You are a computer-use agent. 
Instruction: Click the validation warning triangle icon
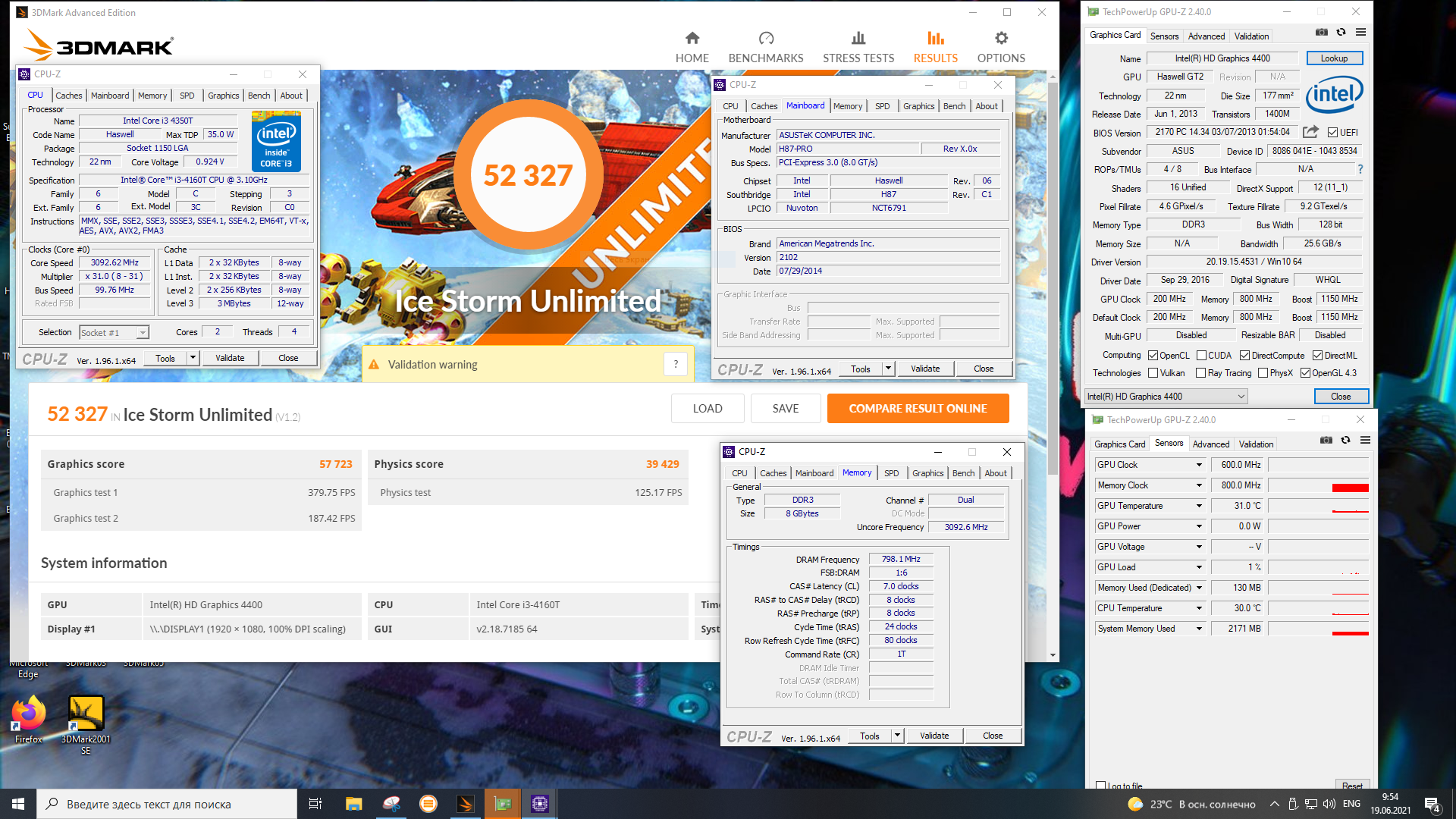click(374, 365)
